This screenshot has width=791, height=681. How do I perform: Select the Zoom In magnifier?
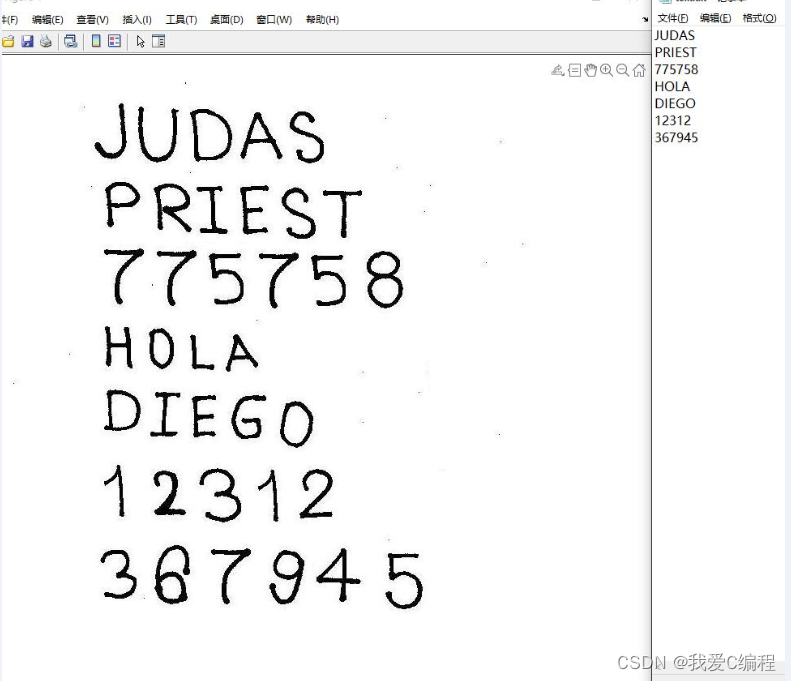(x=607, y=70)
